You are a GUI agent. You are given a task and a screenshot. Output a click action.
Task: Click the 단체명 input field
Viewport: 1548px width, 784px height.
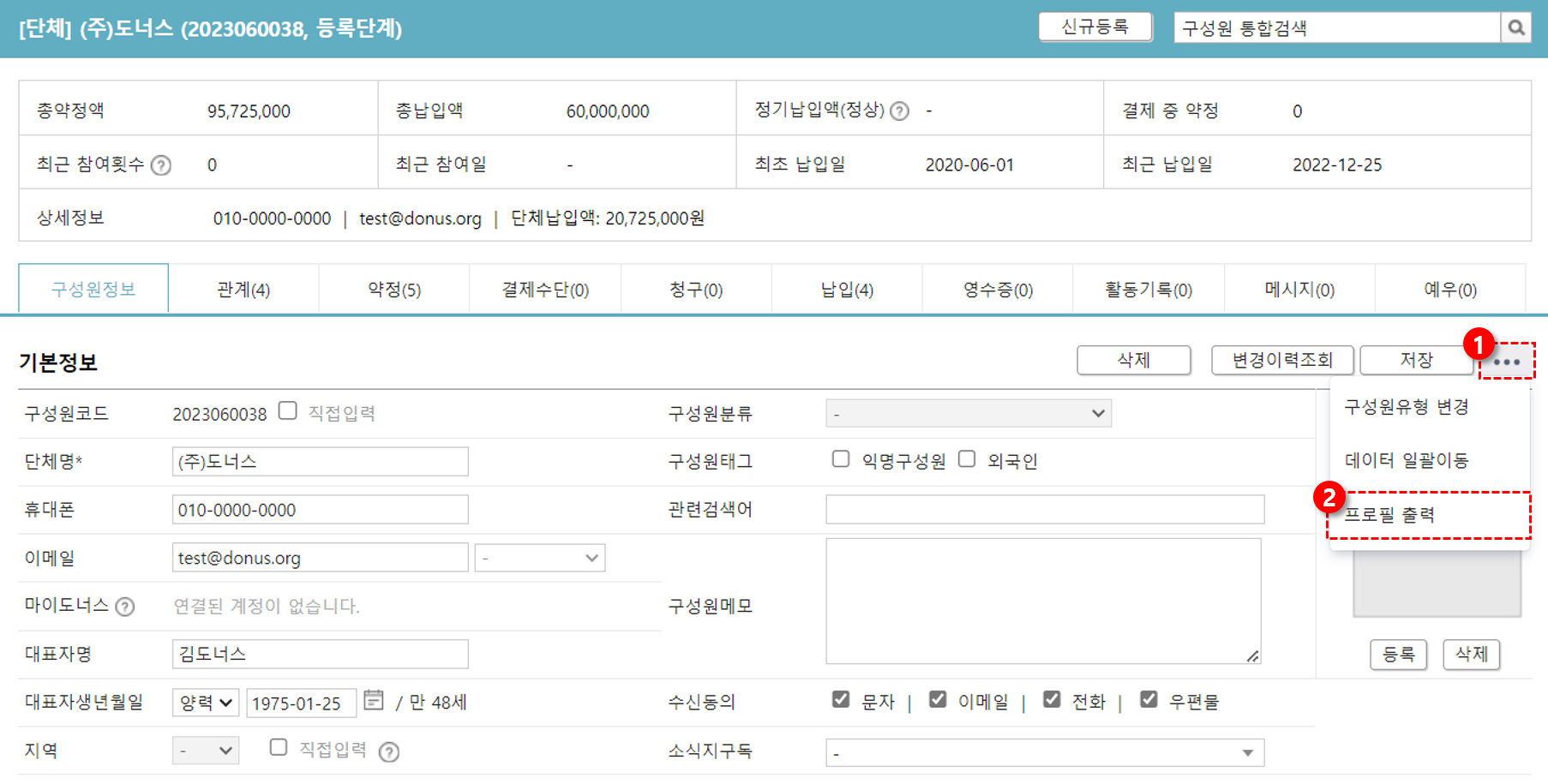click(x=320, y=461)
